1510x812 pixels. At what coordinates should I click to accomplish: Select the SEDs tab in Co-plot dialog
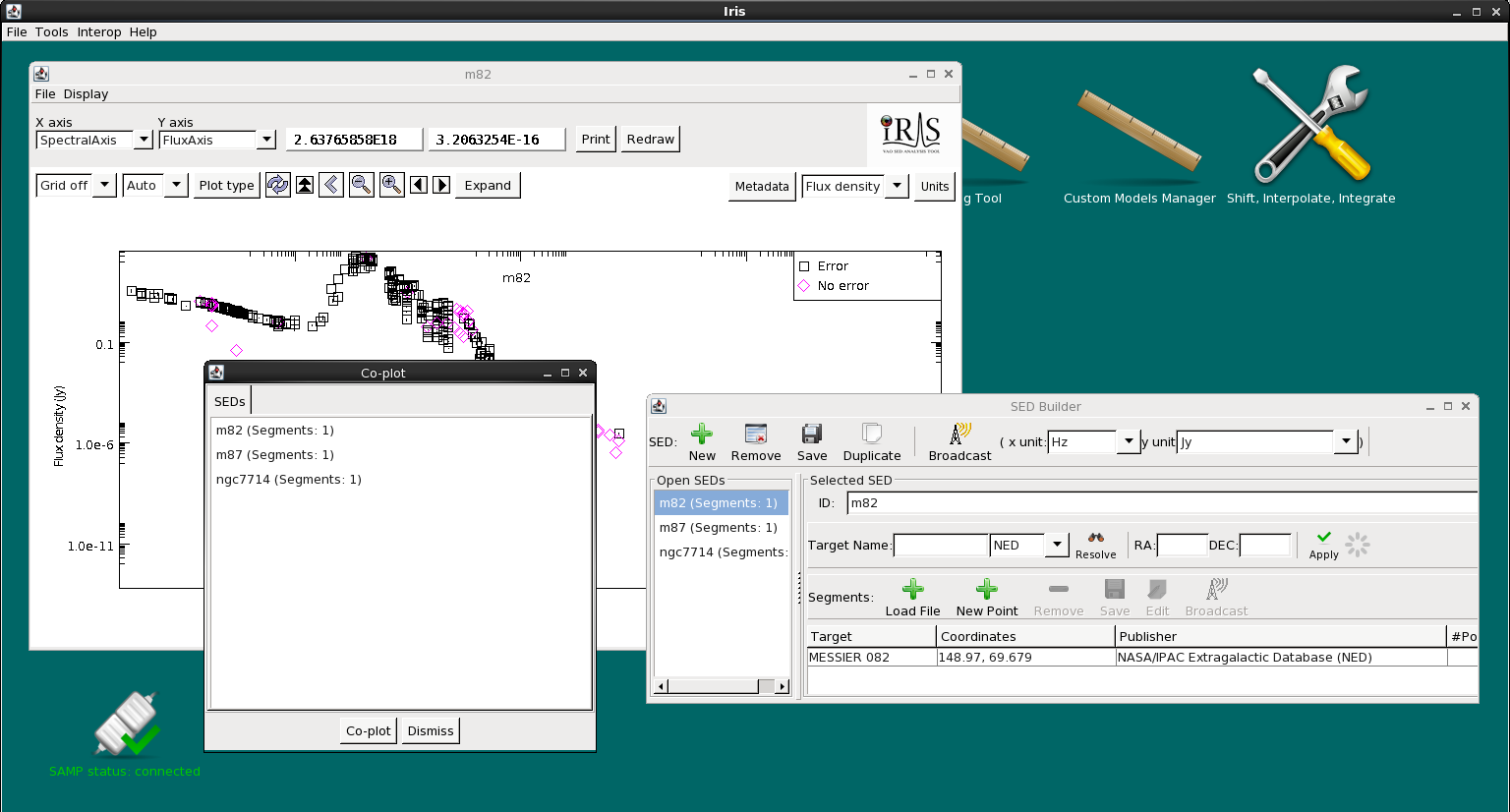[x=230, y=401]
